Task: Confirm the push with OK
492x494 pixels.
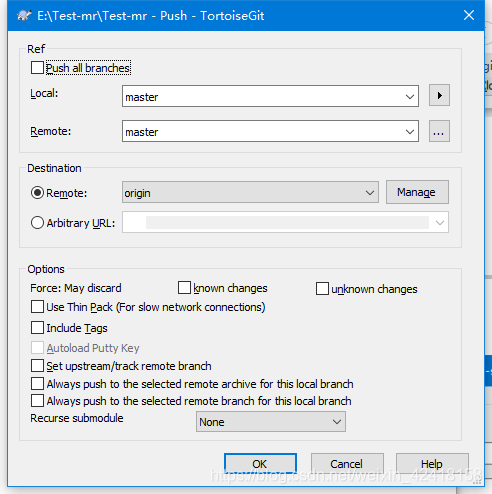Action: tap(260, 464)
